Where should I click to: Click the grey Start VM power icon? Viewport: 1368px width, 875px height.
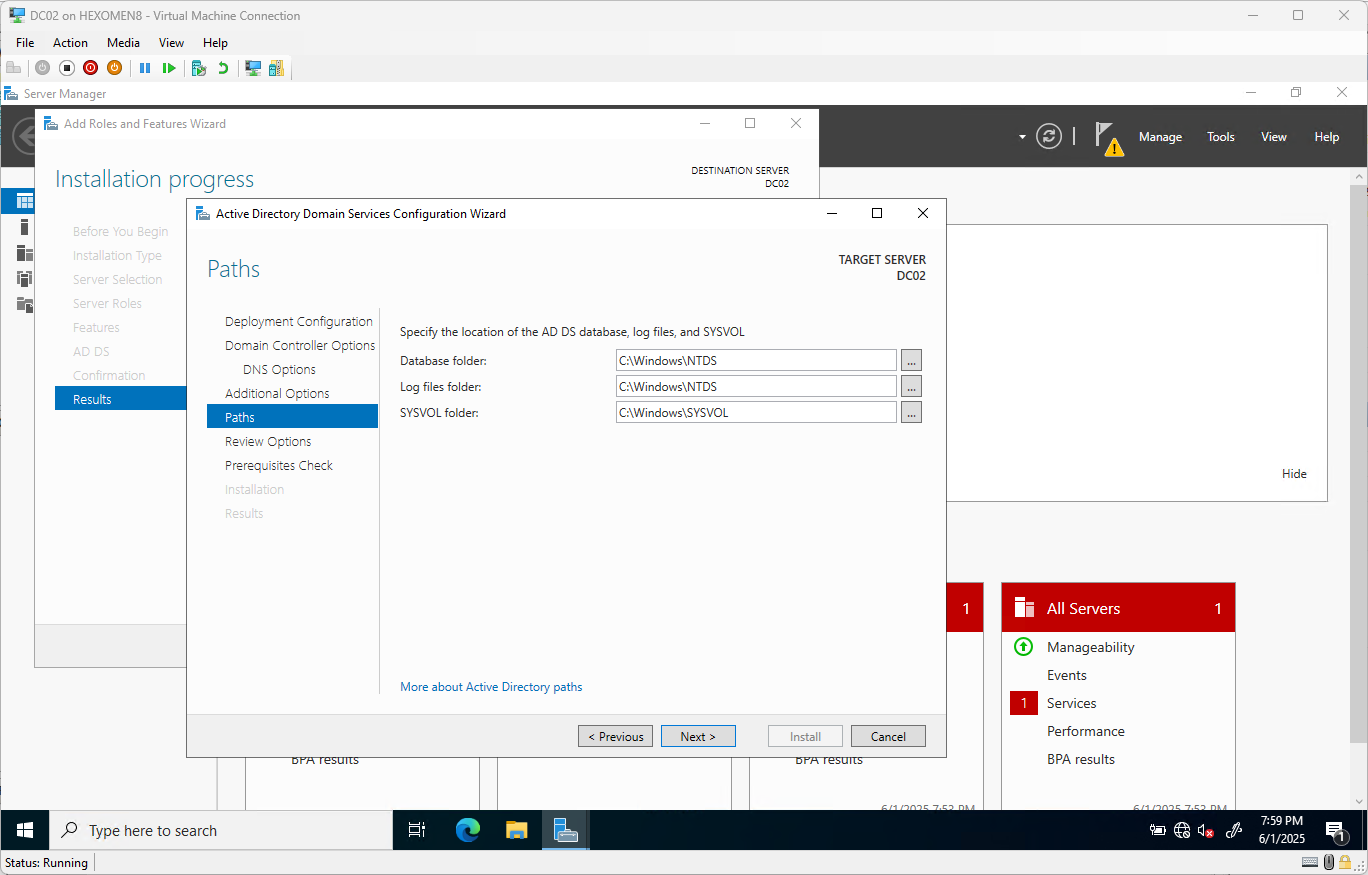click(42, 68)
